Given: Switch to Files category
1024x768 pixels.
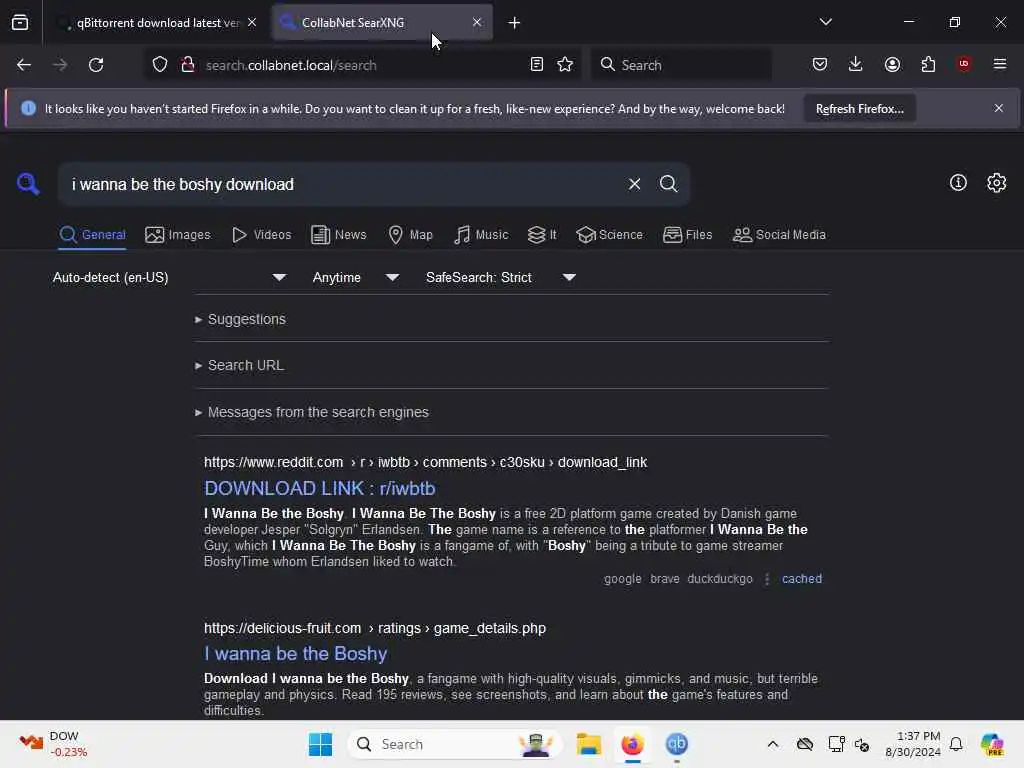Looking at the screenshot, I should click(687, 235).
